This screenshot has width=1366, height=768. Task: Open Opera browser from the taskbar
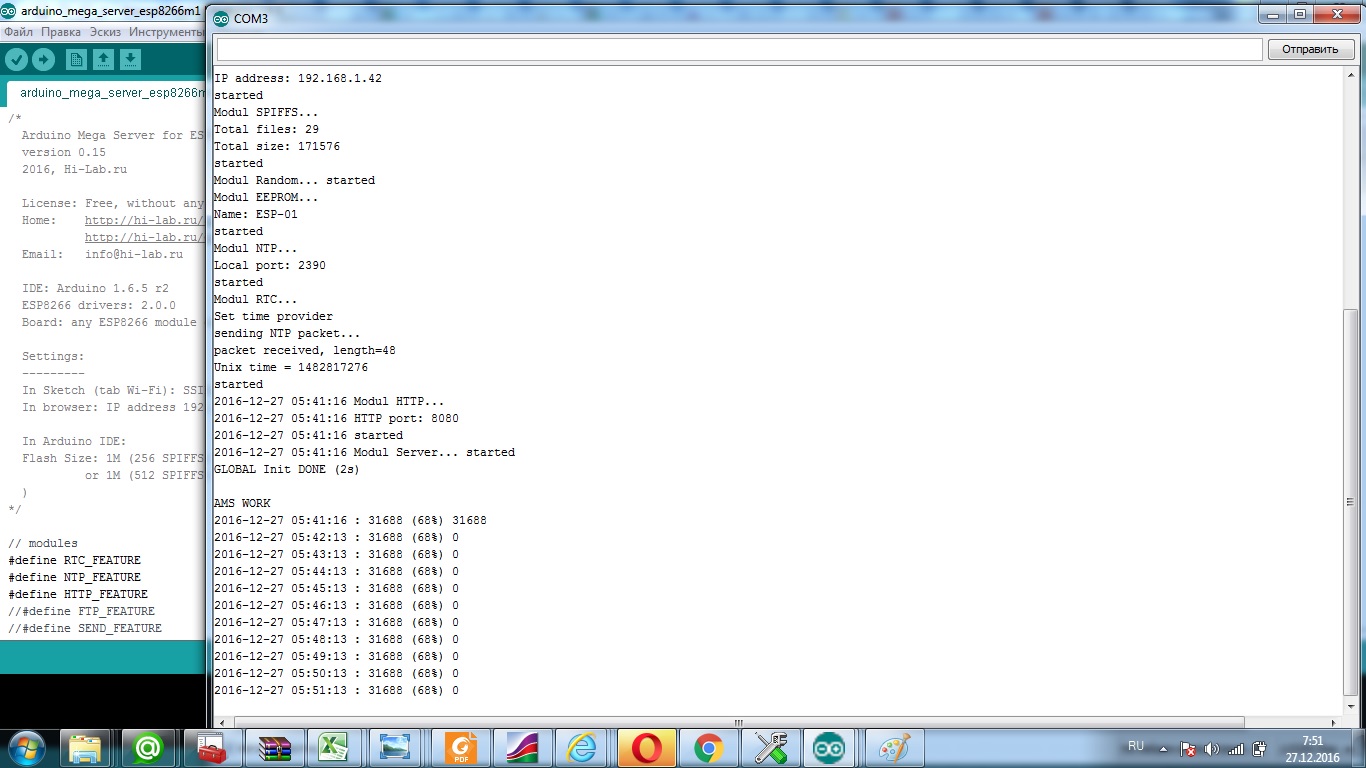point(646,748)
